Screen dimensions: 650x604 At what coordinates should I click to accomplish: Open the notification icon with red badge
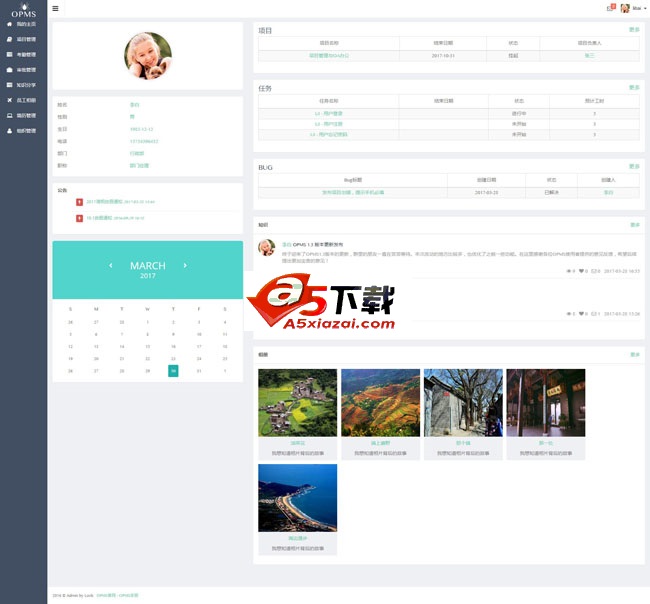611,7
